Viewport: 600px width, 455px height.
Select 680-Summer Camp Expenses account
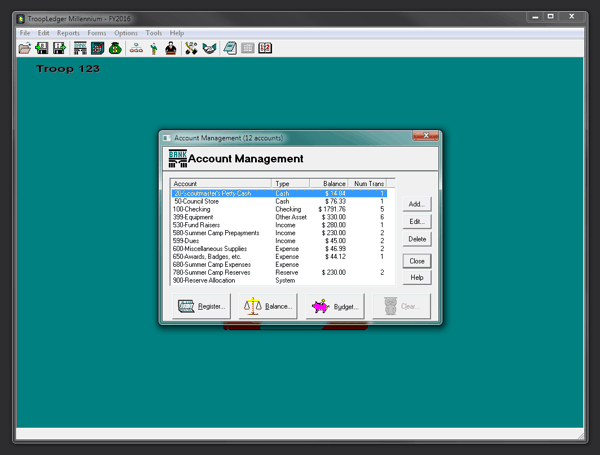click(x=279, y=264)
